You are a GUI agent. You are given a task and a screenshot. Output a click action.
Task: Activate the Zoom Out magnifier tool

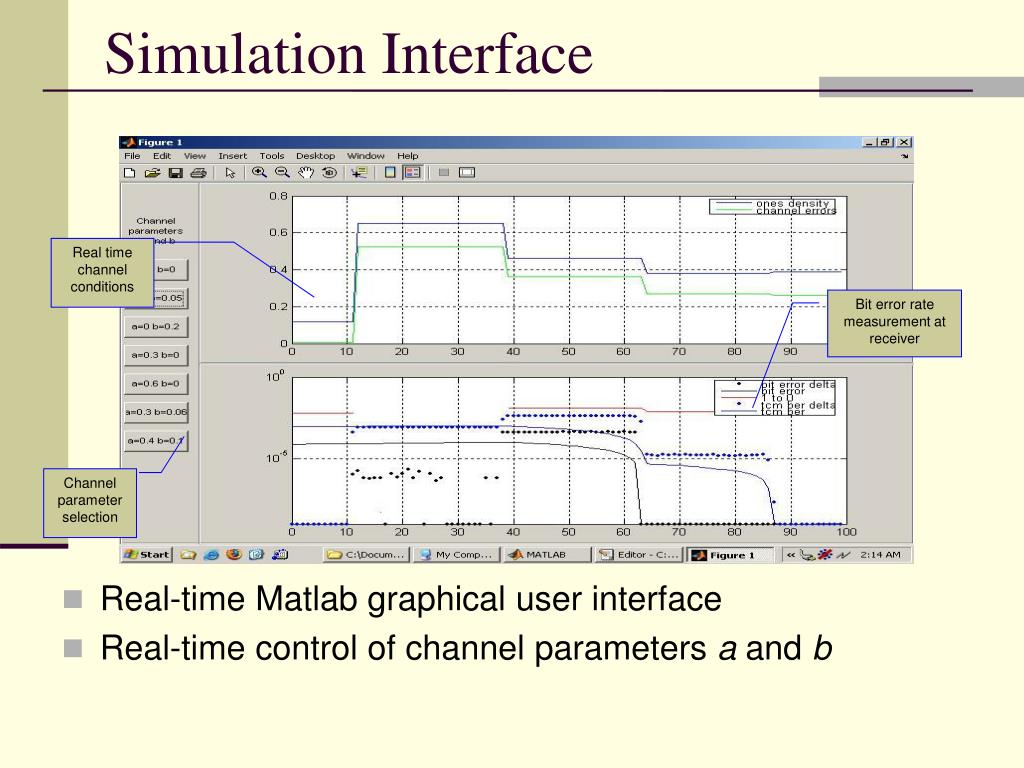point(282,172)
